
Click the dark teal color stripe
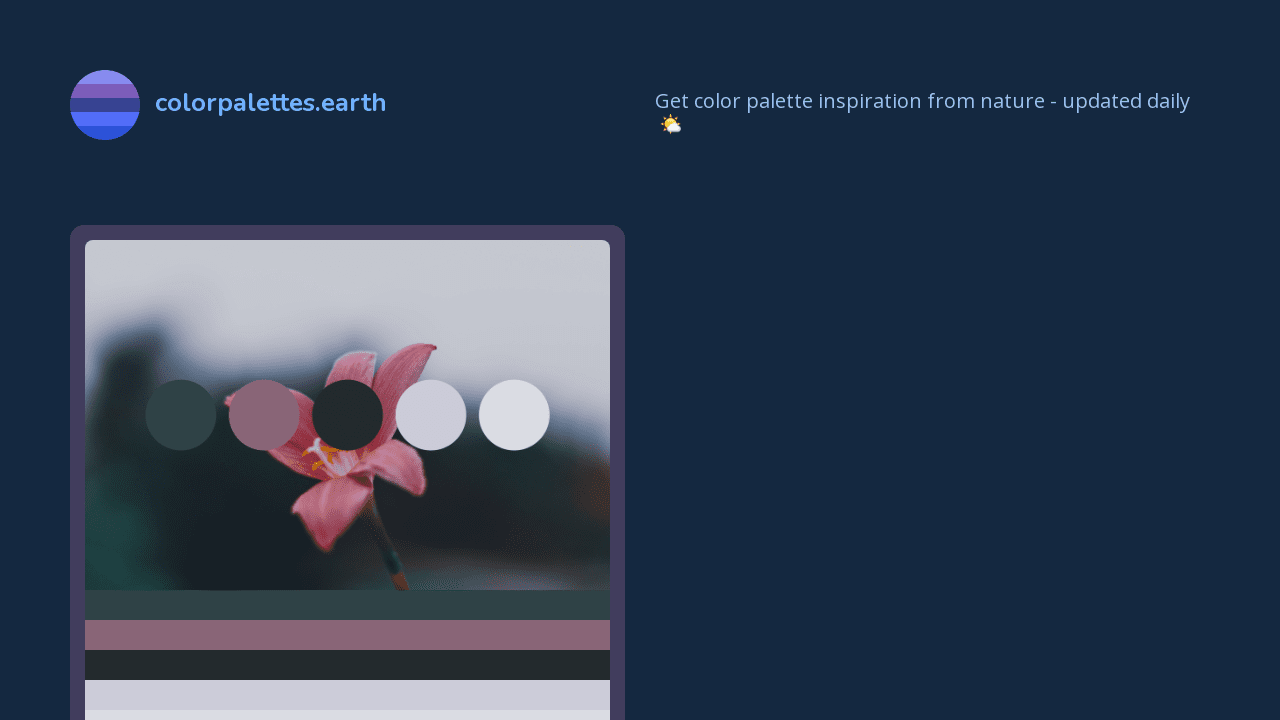pos(347,605)
